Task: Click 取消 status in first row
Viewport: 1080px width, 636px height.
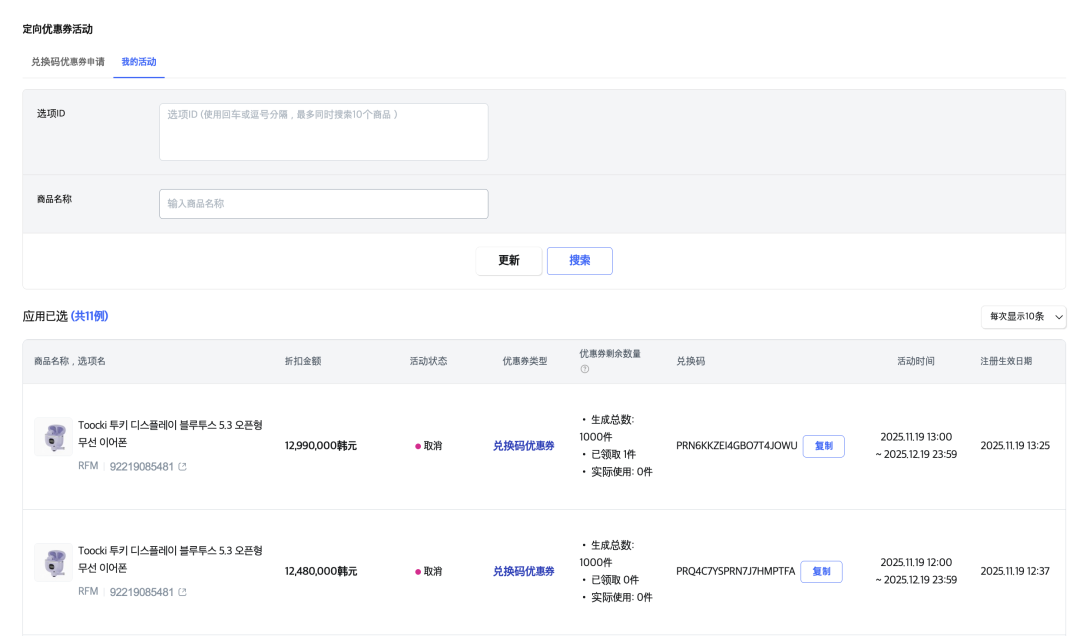Action: pyautogui.click(x=432, y=446)
